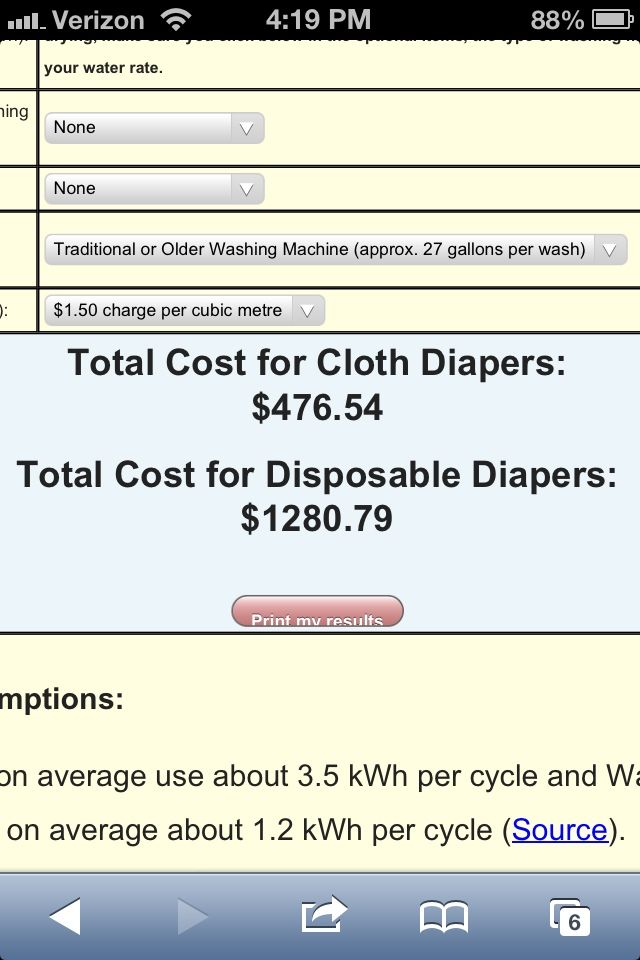Expand the Traditional or Older Washing Machine dropdown
640x960 pixels.
tap(336, 249)
